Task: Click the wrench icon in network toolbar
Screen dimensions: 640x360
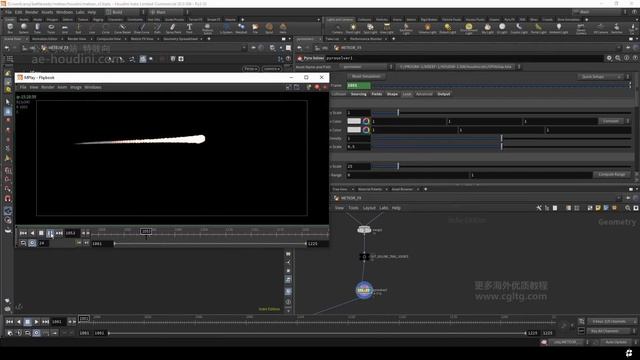Action: 539,208
